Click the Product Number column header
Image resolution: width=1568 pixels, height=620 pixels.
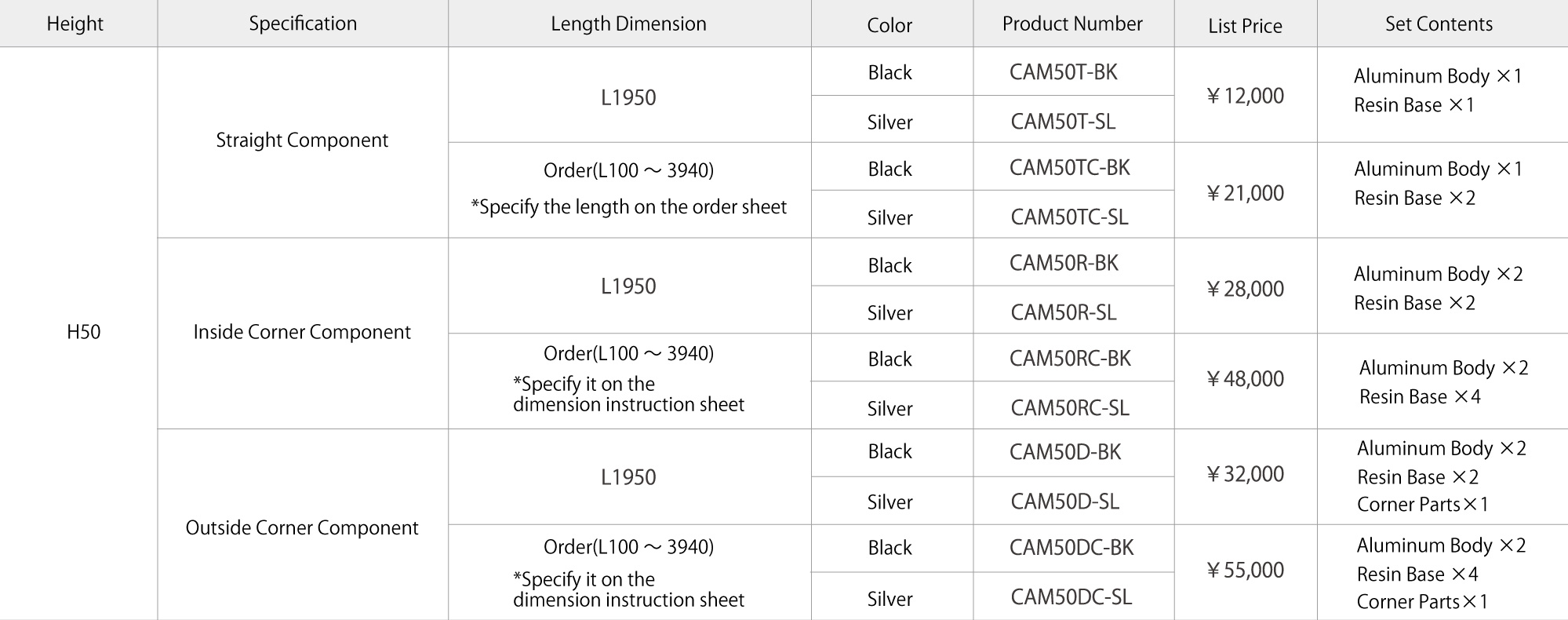coord(1072,24)
